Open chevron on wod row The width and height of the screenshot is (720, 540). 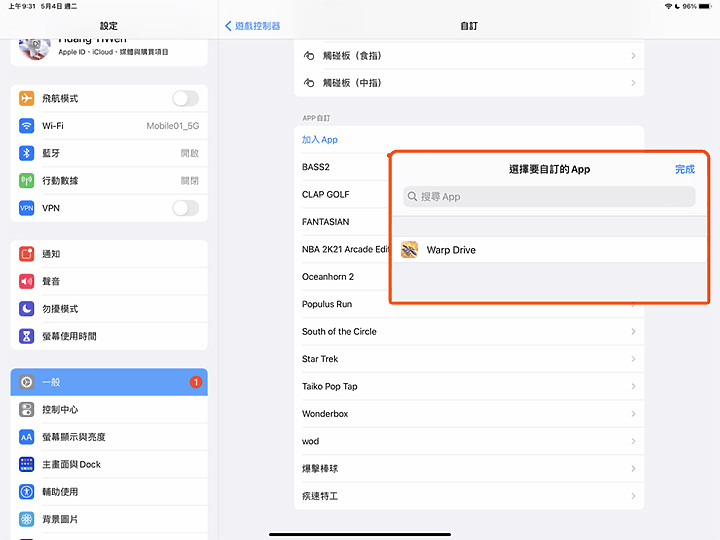[633, 441]
